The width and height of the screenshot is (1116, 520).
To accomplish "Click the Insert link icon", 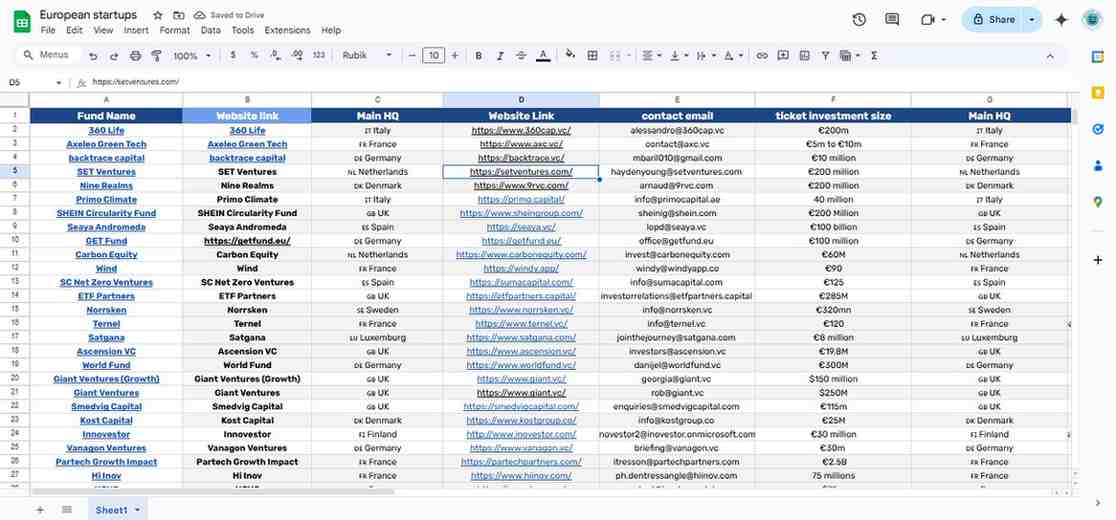I will point(762,55).
